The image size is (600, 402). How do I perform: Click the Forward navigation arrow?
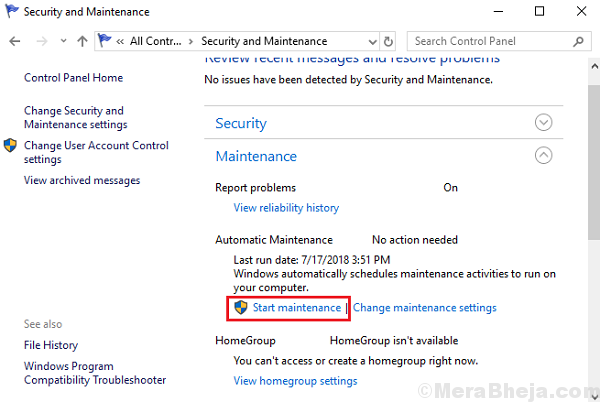point(42,41)
